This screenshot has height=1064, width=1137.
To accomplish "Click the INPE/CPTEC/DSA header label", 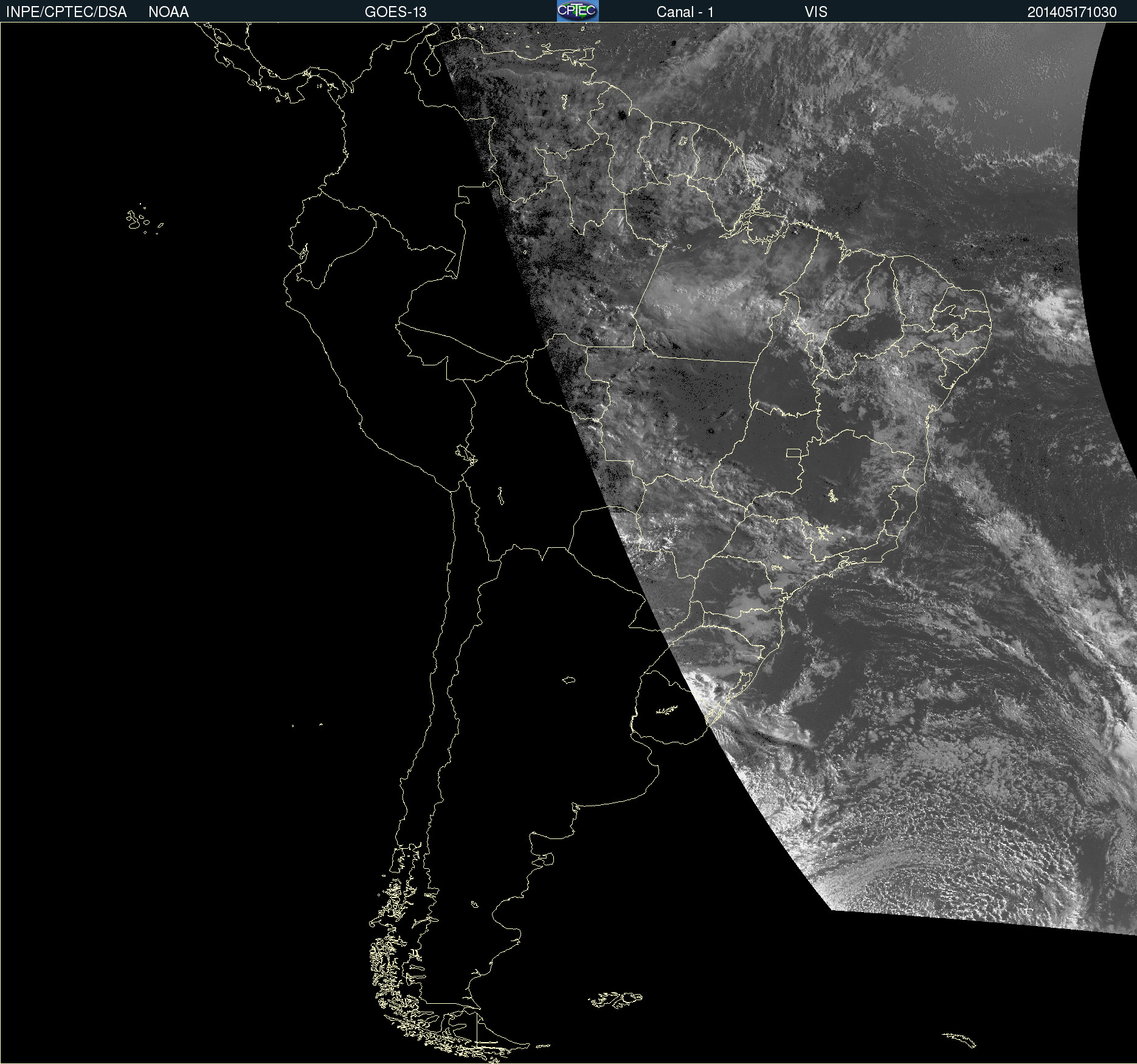I will tap(66, 12).
